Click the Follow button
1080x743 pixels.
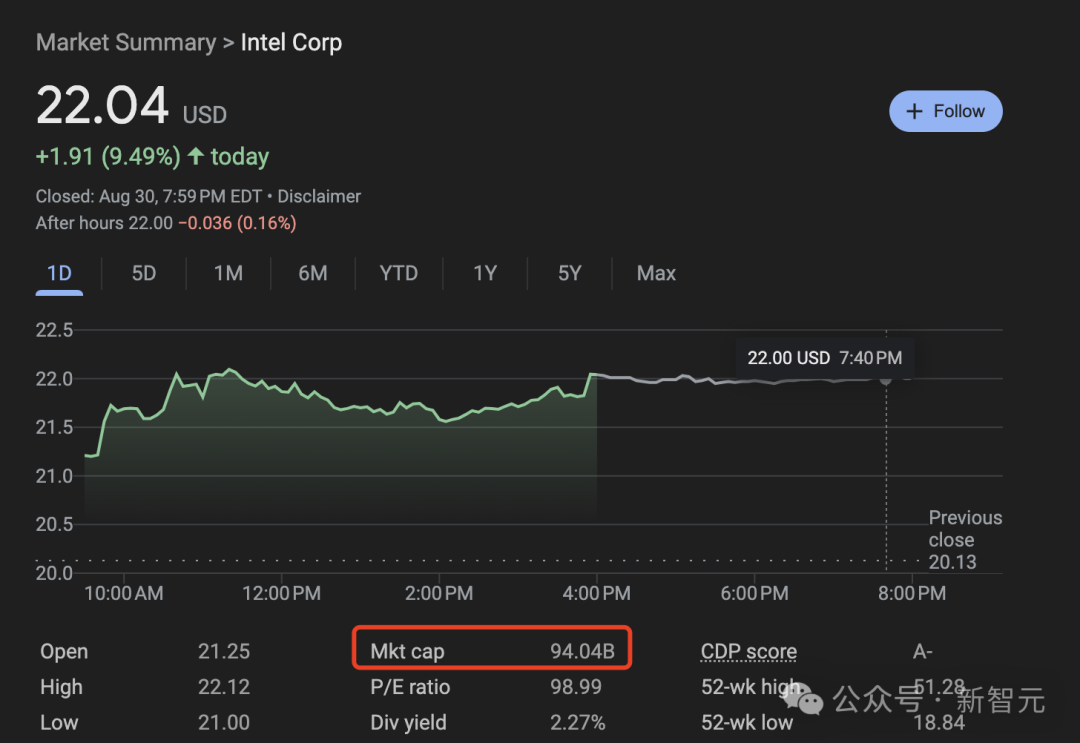coord(946,111)
